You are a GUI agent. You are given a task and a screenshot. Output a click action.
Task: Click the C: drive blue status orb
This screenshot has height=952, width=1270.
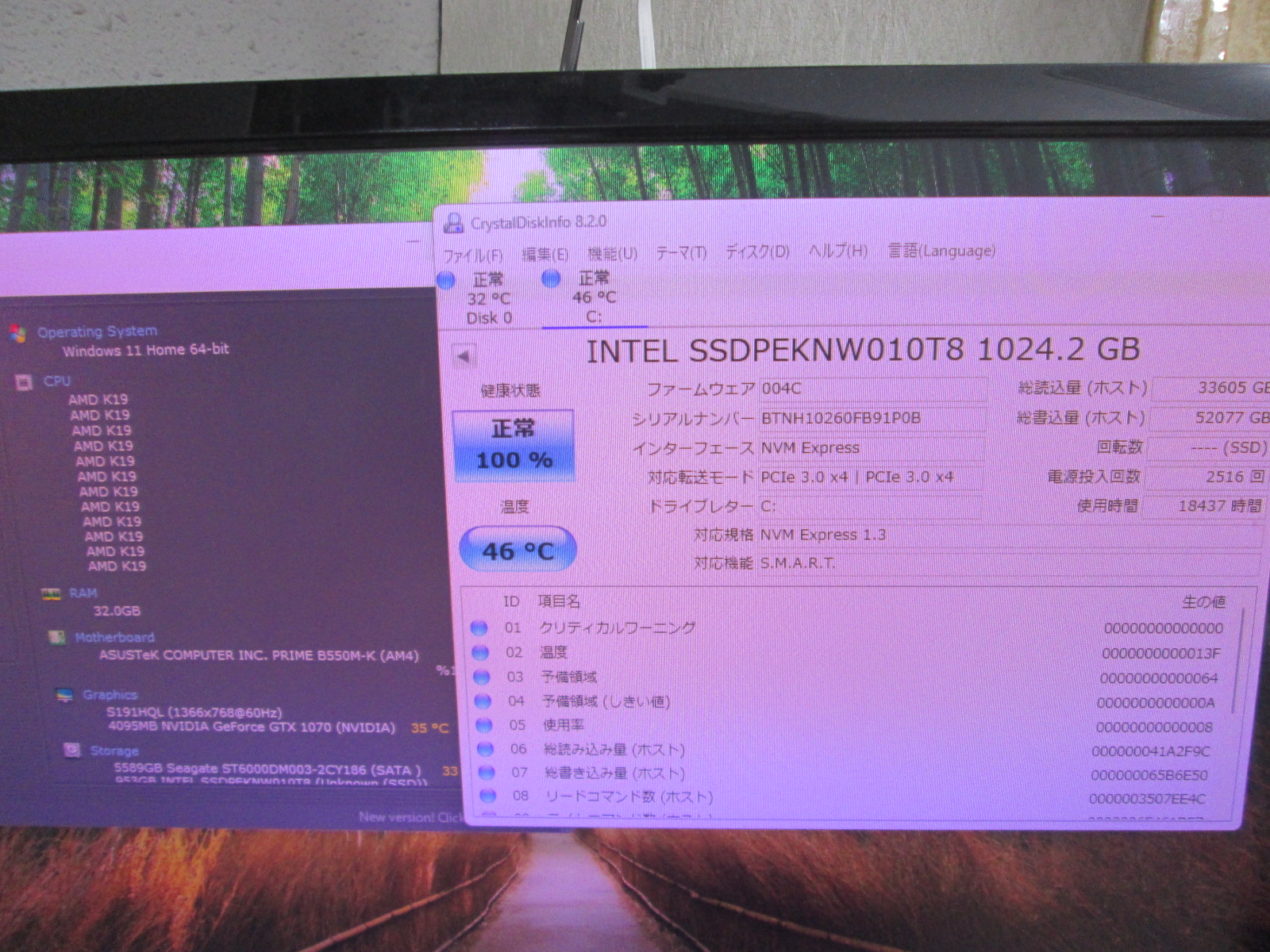pos(551,278)
